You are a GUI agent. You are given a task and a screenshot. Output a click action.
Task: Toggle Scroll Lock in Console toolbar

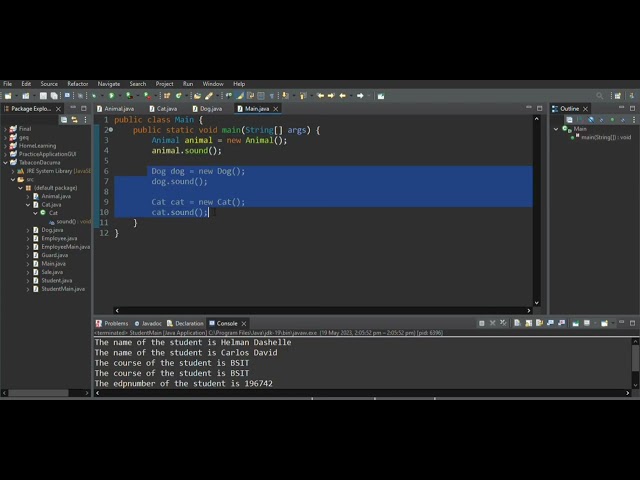point(529,323)
